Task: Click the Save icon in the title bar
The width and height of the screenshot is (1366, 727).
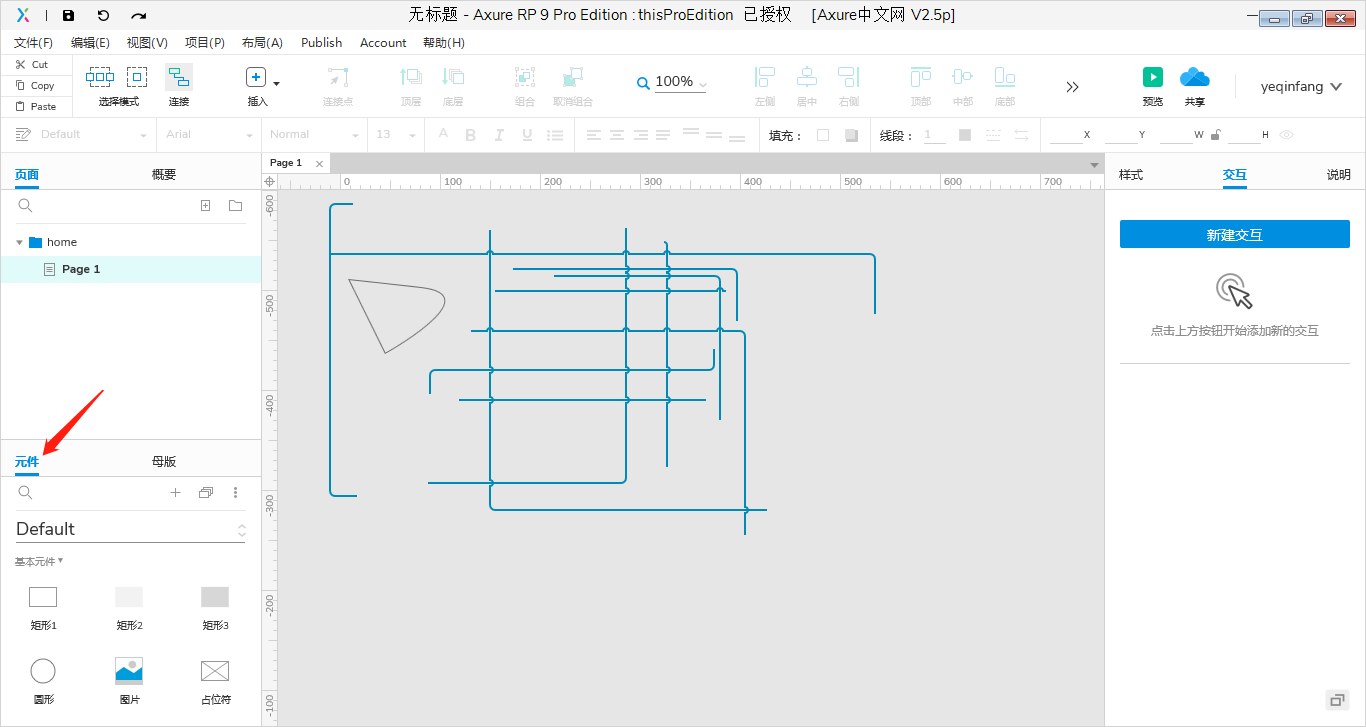Action: click(68, 15)
